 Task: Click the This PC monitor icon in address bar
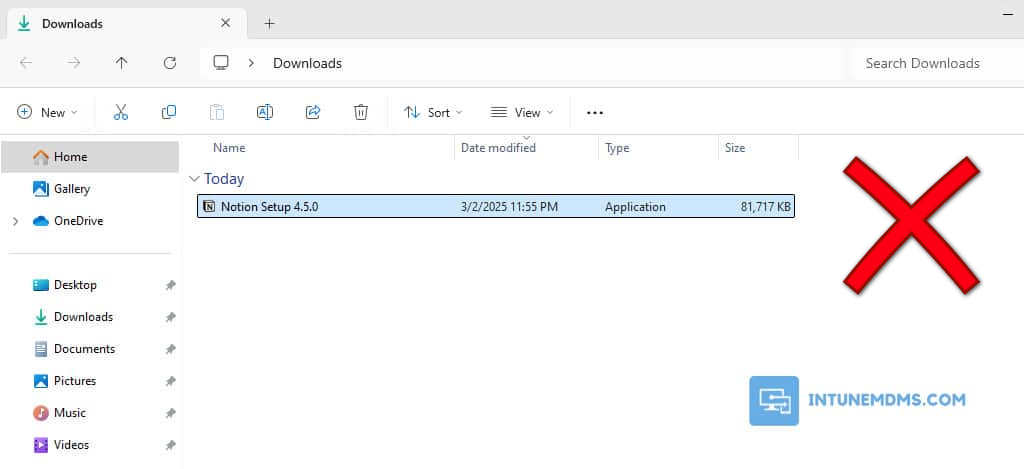[x=221, y=63]
